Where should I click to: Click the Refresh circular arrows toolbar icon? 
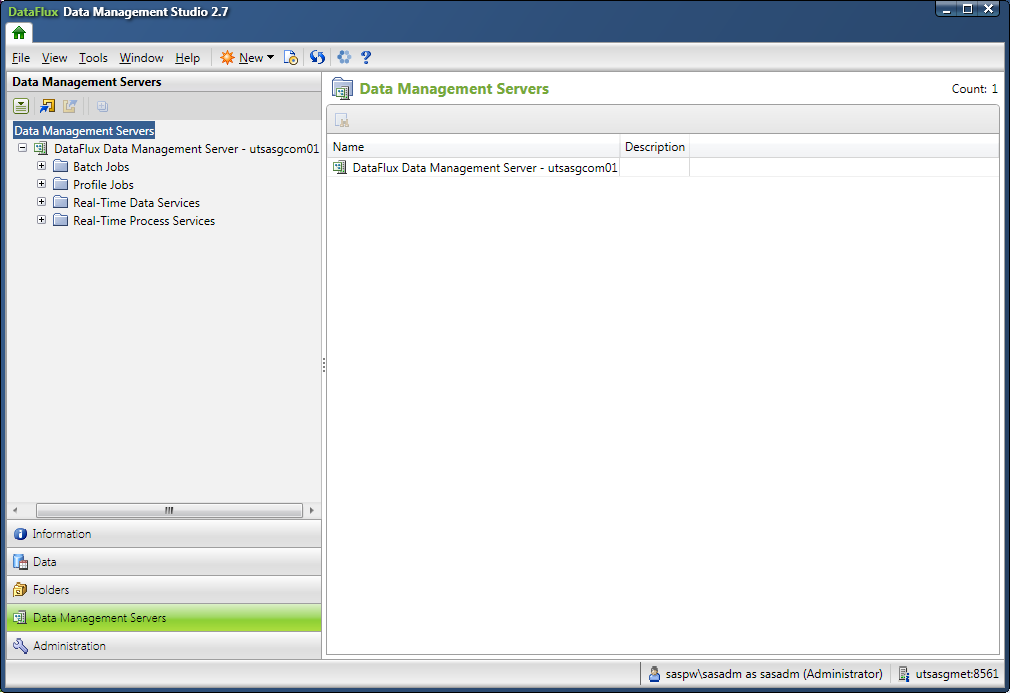coord(317,57)
